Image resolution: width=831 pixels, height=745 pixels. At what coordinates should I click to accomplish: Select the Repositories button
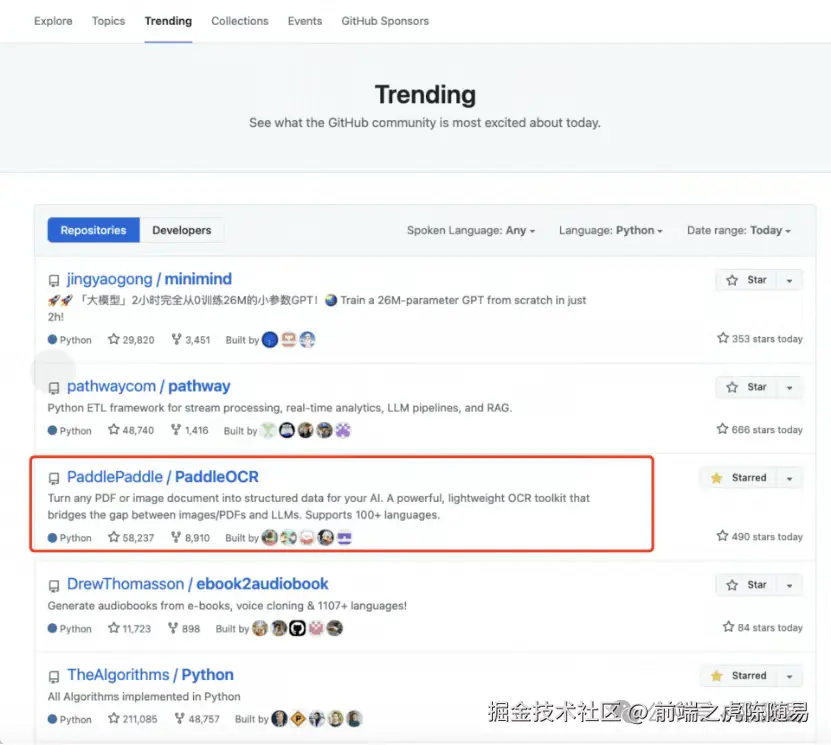[x=93, y=230]
